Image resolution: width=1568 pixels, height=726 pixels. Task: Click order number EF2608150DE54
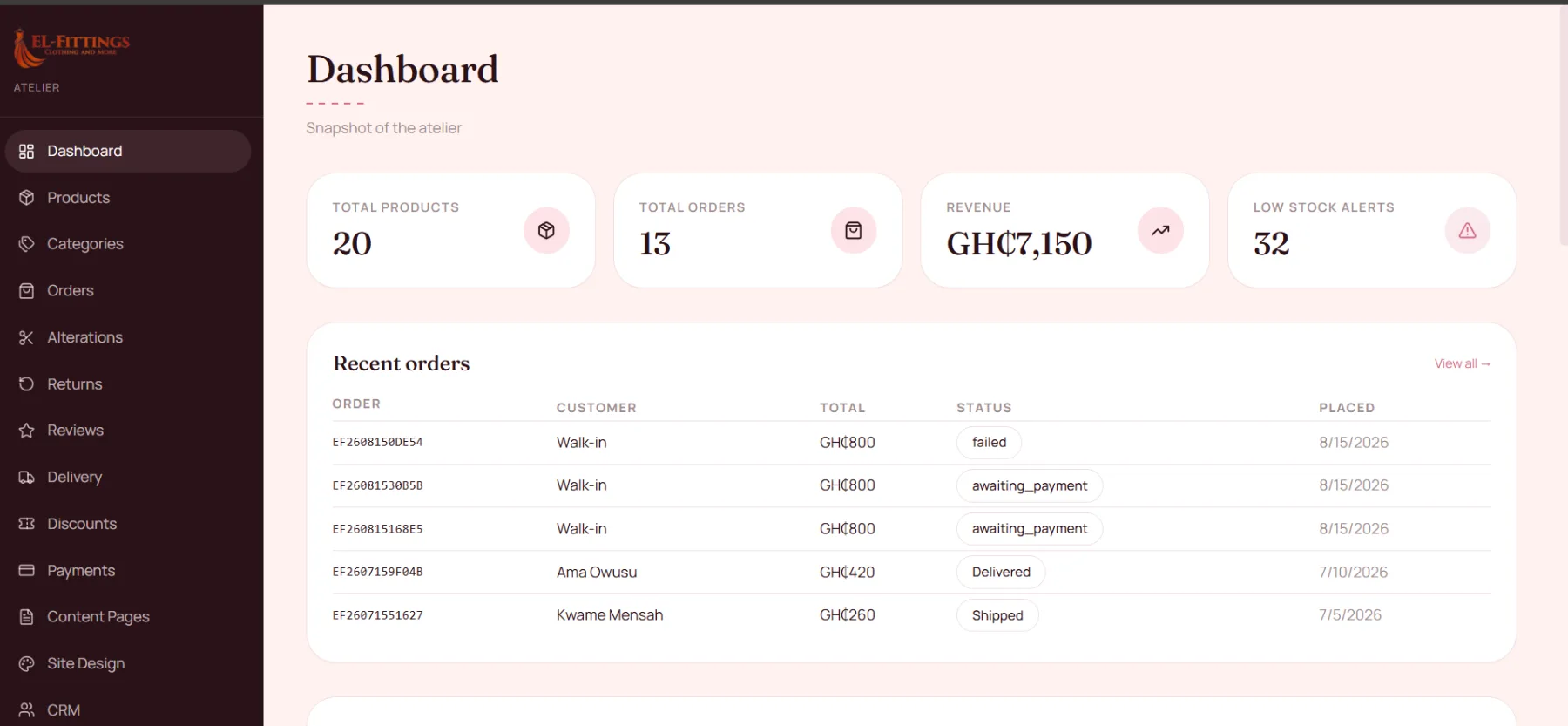pos(377,443)
